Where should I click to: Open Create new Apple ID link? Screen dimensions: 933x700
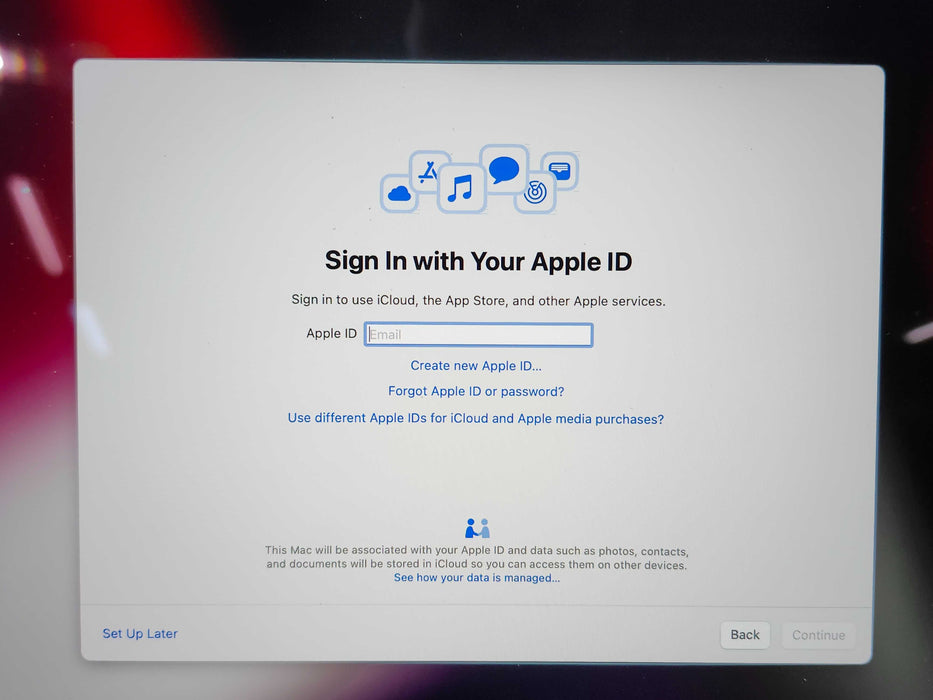476,365
